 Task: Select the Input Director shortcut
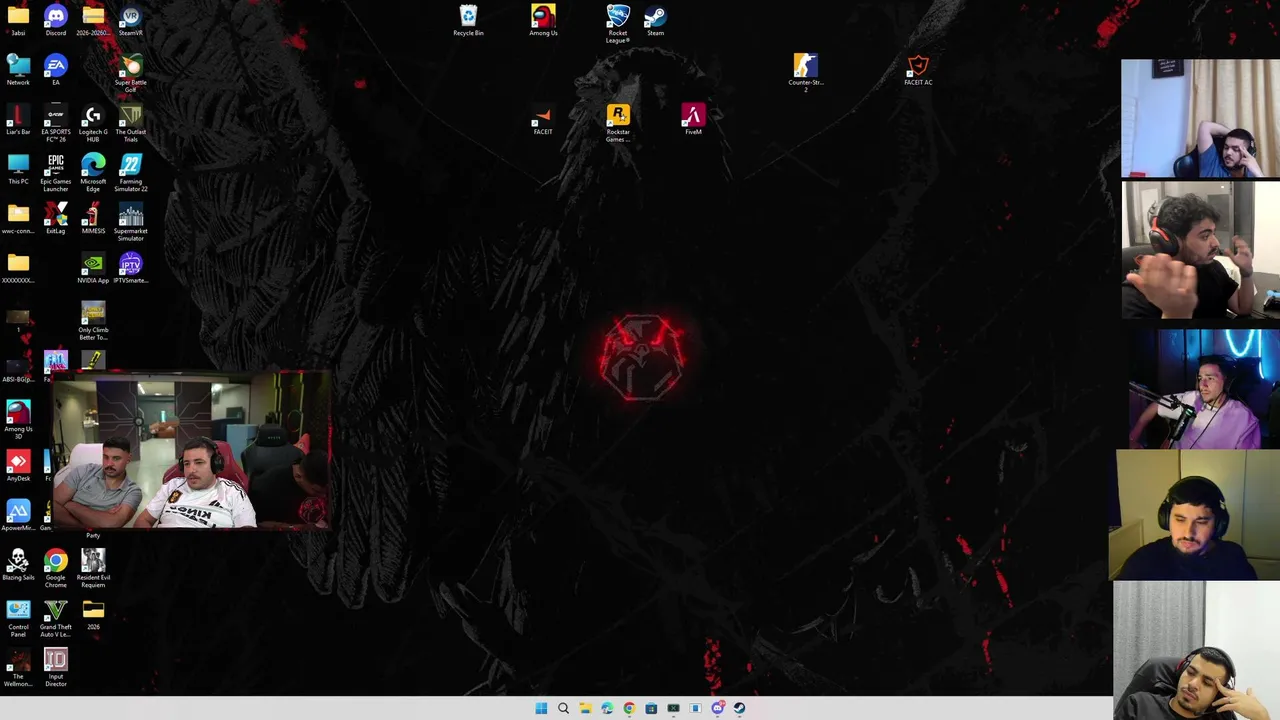point(56,667)
